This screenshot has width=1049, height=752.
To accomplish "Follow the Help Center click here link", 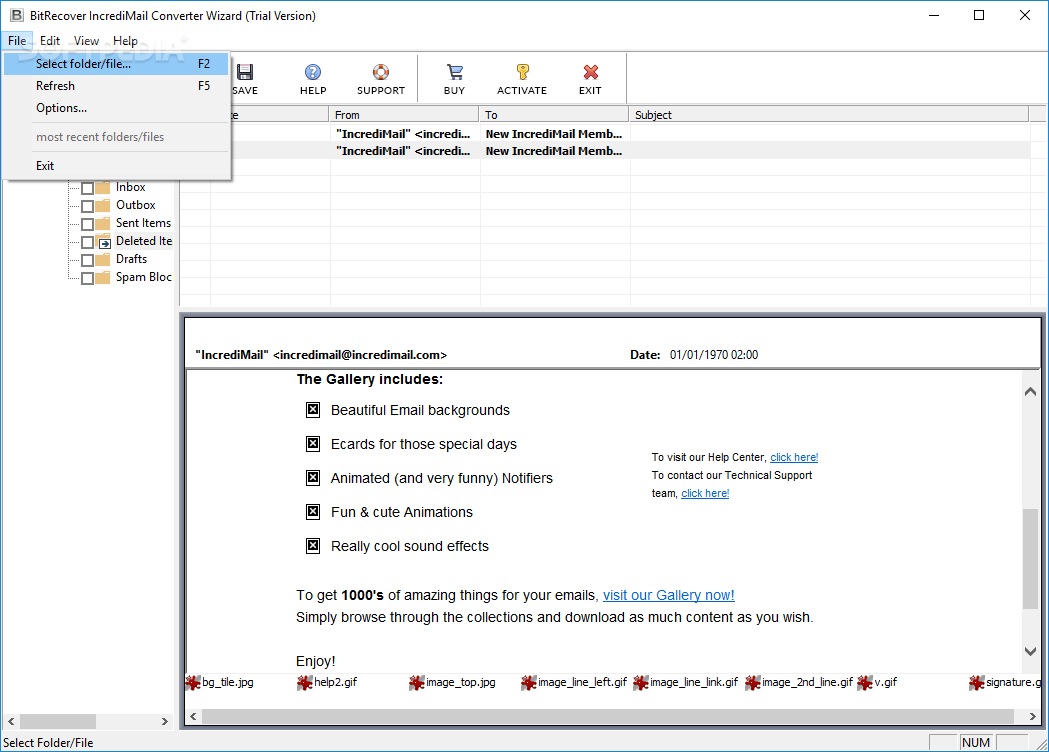I will [794, 457].
